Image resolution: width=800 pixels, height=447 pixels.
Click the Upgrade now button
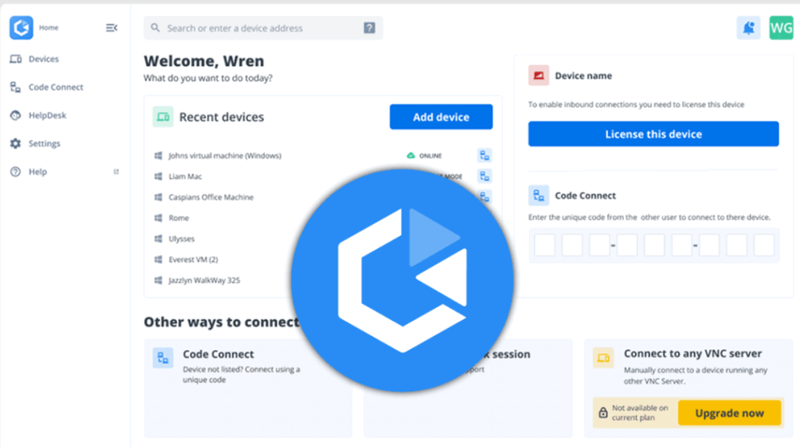click(729, 413)
